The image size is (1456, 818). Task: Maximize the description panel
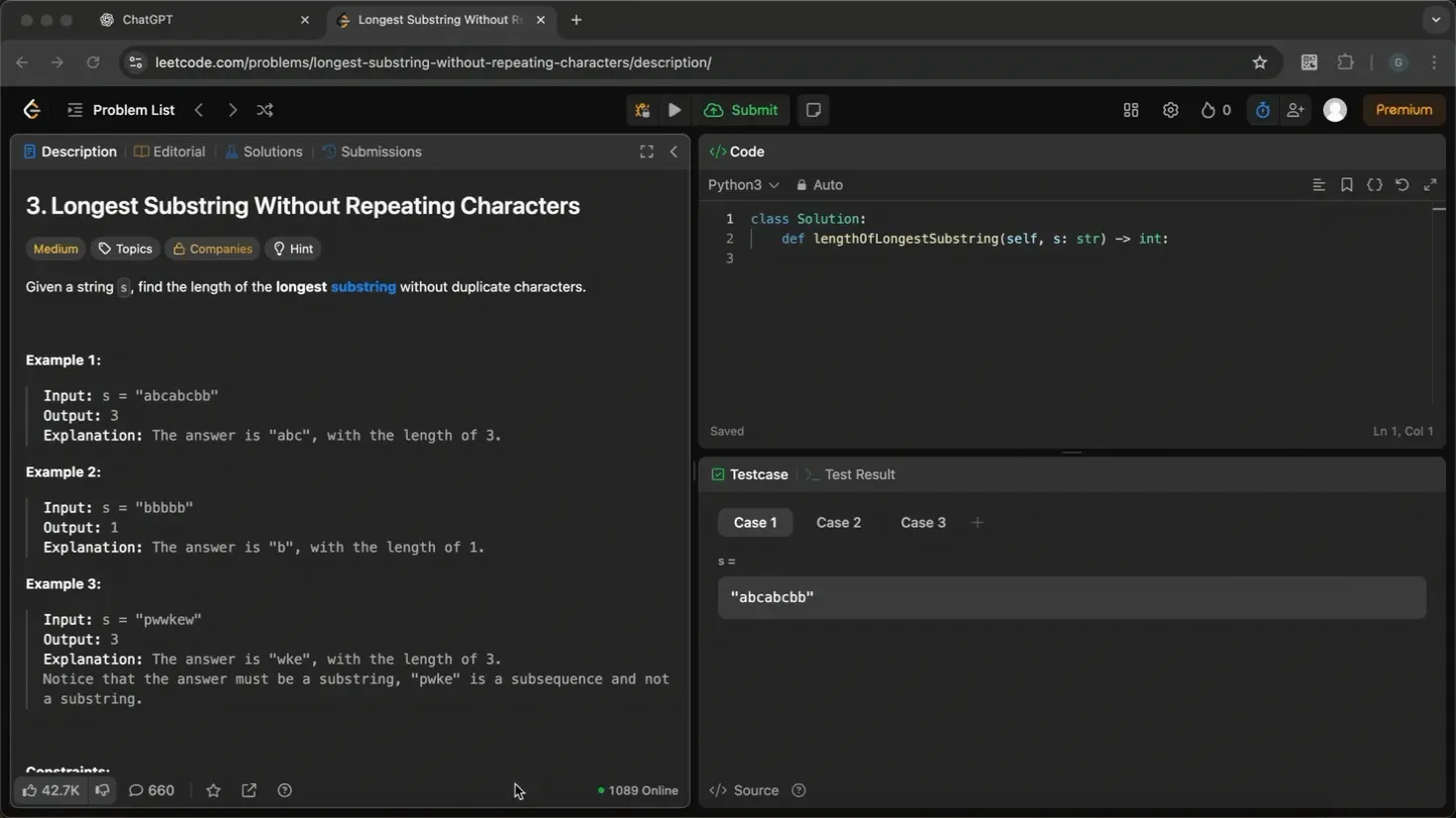tap(647, 152)
